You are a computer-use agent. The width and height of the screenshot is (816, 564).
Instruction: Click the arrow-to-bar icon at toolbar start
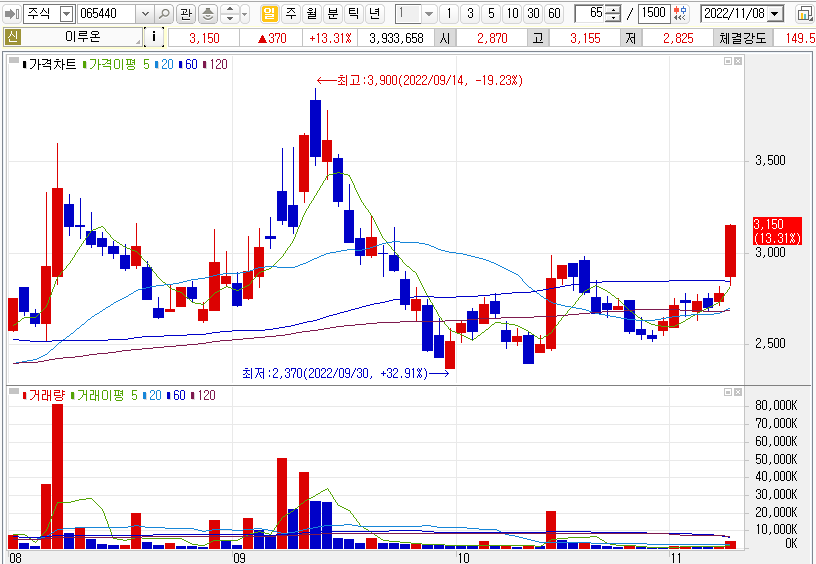[x=11, y=14]
